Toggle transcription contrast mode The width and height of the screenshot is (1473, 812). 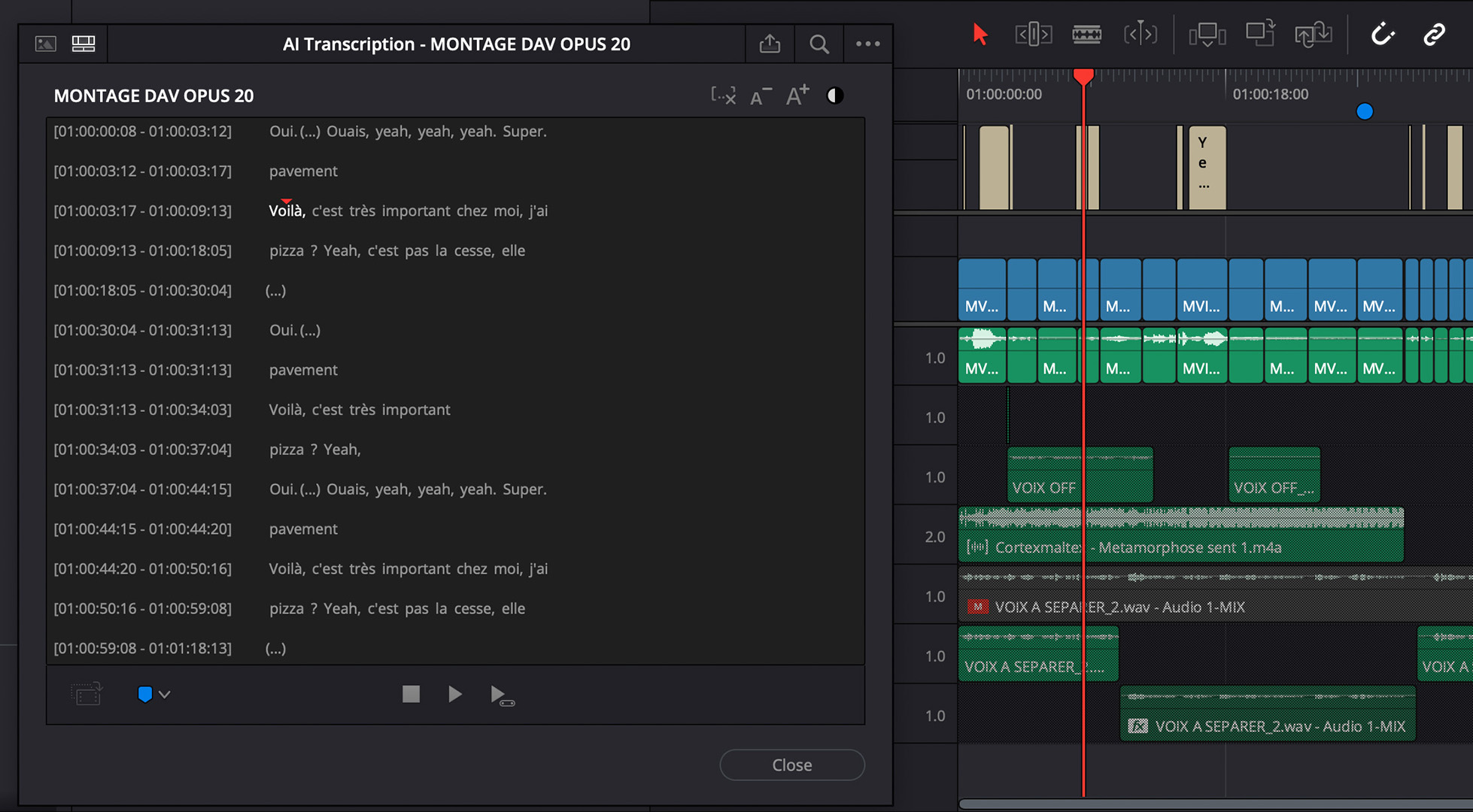(834, 95)
